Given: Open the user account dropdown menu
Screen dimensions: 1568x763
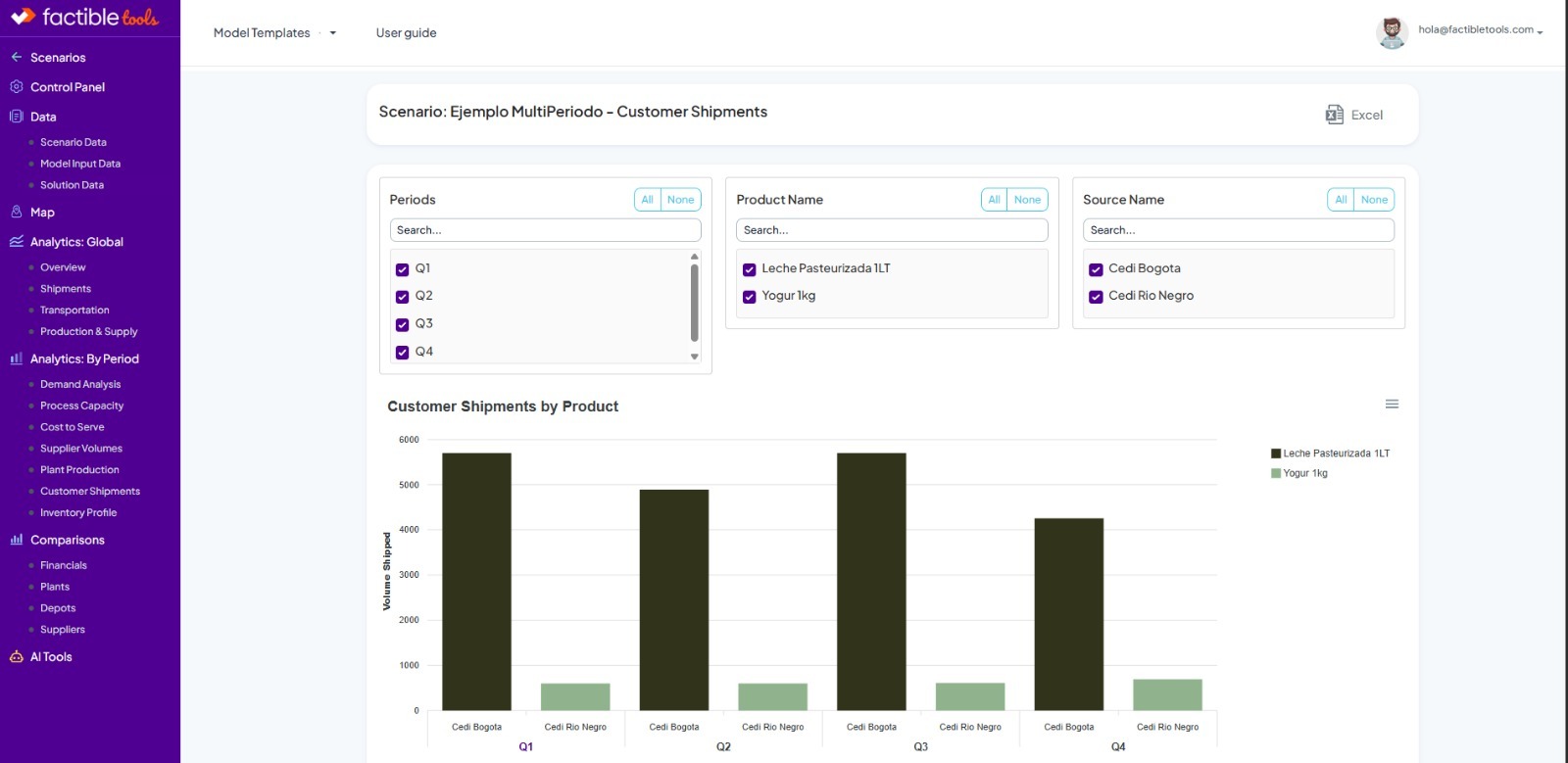Looking at the screenshot, I should coord(1480,30).
